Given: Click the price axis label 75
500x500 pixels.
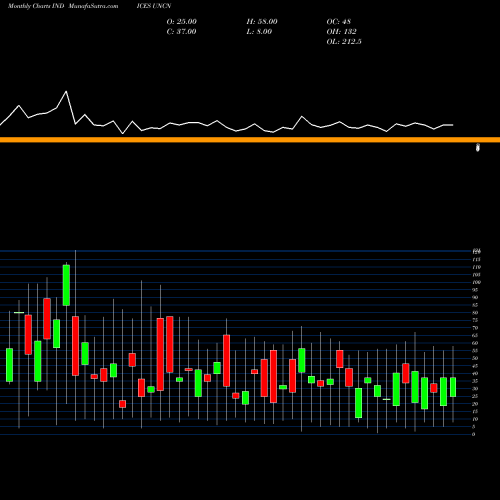Looking at the screenshot, I should coord(475,320).
